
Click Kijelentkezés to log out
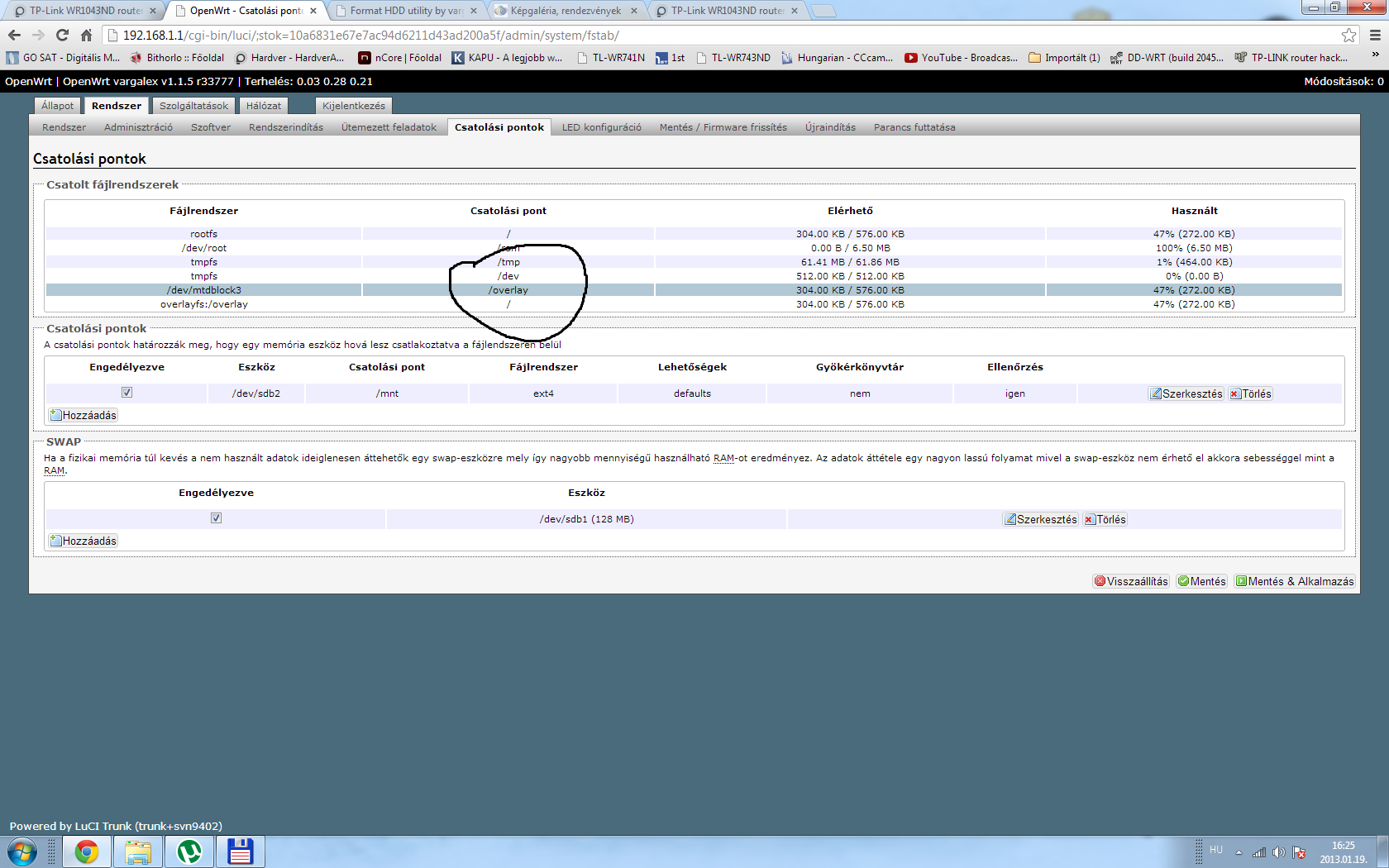(x=354, y=106)
